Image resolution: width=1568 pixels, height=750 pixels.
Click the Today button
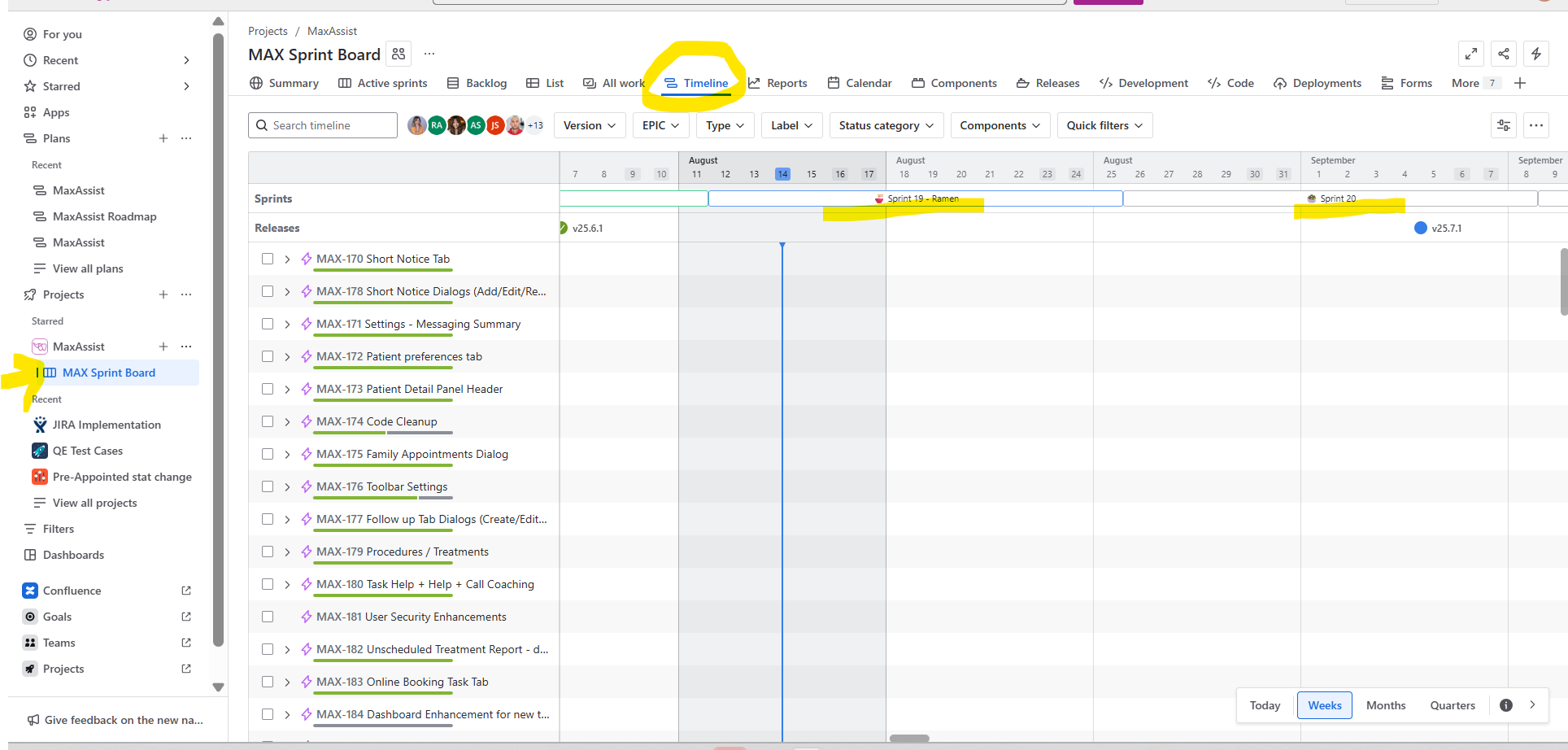(1265, 705)
